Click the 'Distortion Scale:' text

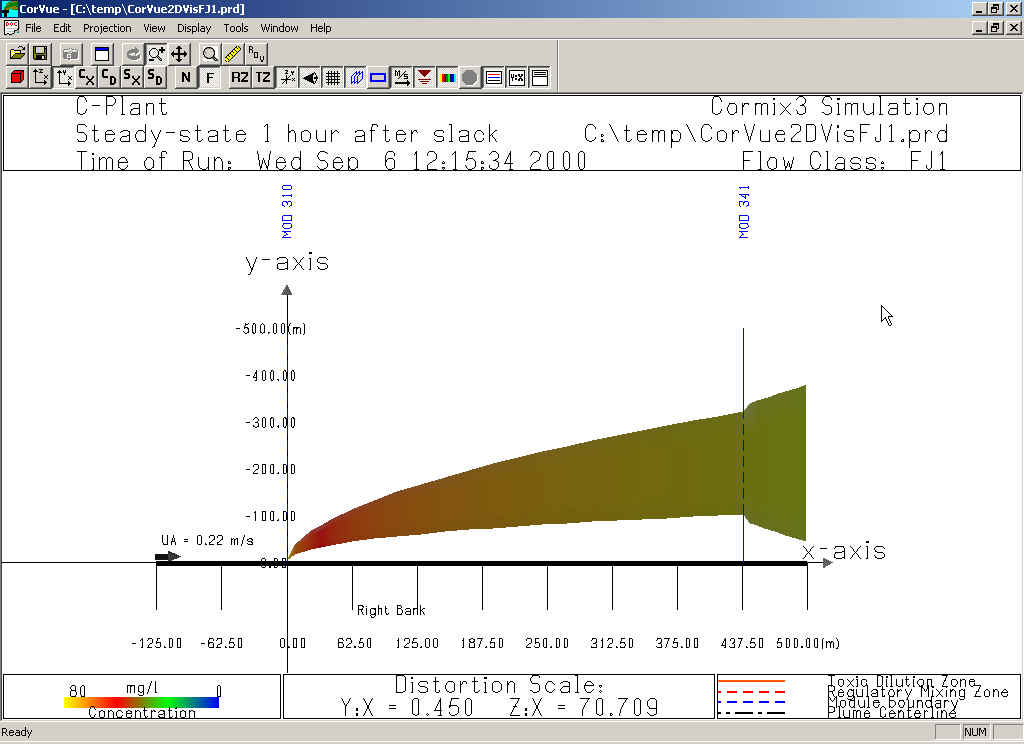coord(499,685)
